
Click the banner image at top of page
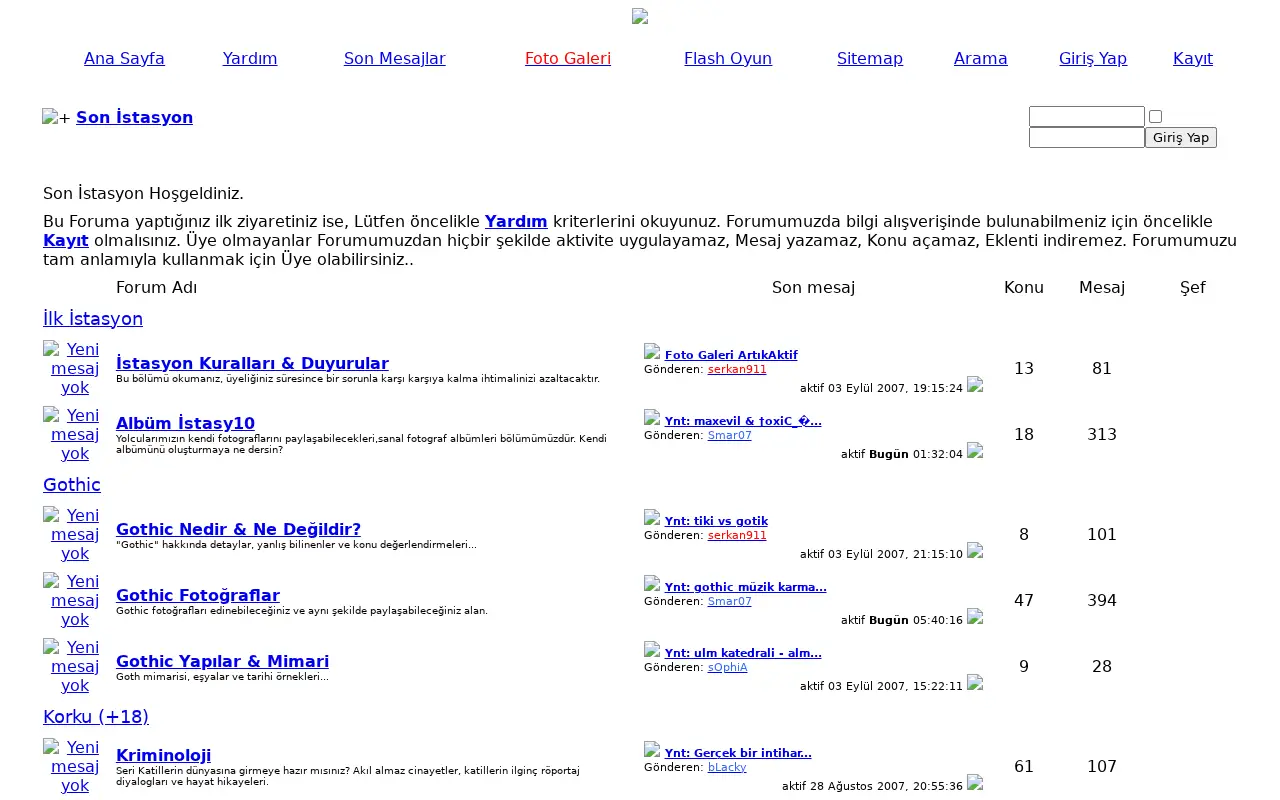tap(640, 16)
